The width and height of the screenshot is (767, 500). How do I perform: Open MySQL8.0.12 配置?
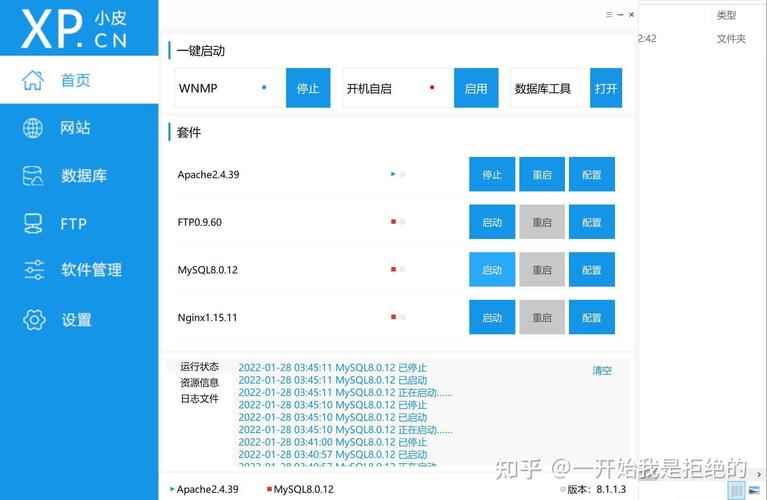592,270
